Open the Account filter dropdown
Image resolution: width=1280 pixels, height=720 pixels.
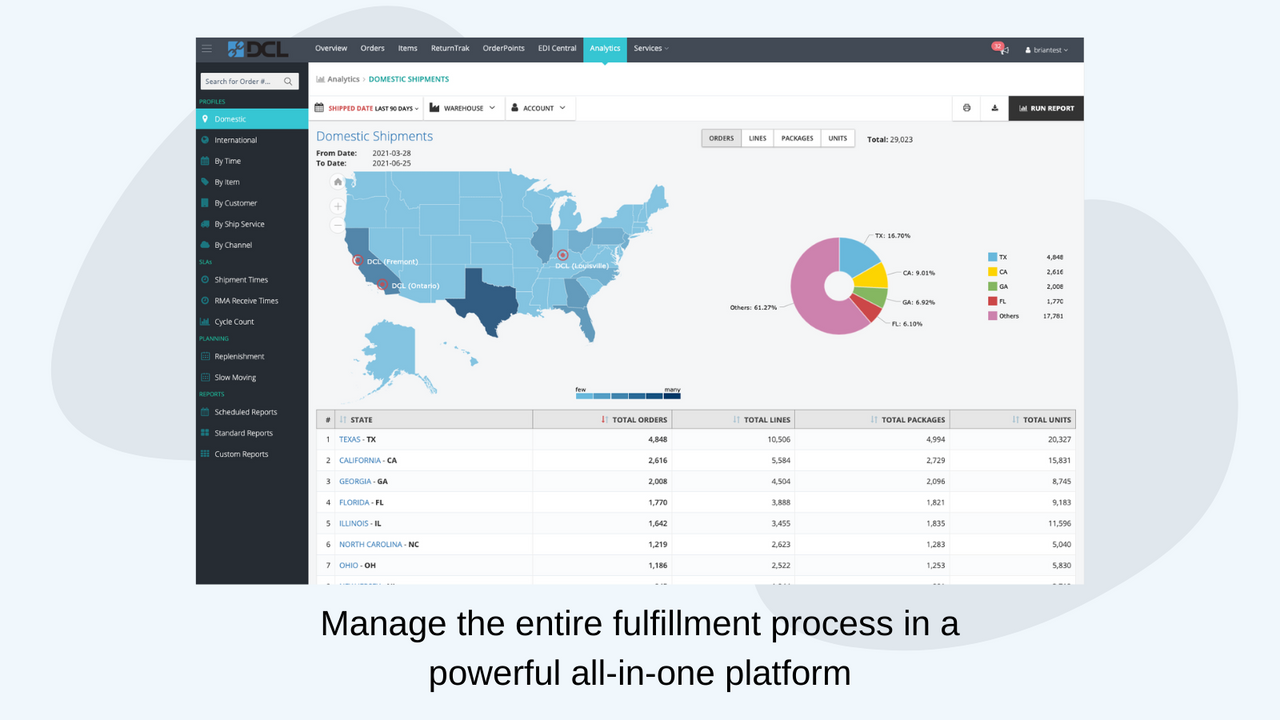tap(538, 108)
